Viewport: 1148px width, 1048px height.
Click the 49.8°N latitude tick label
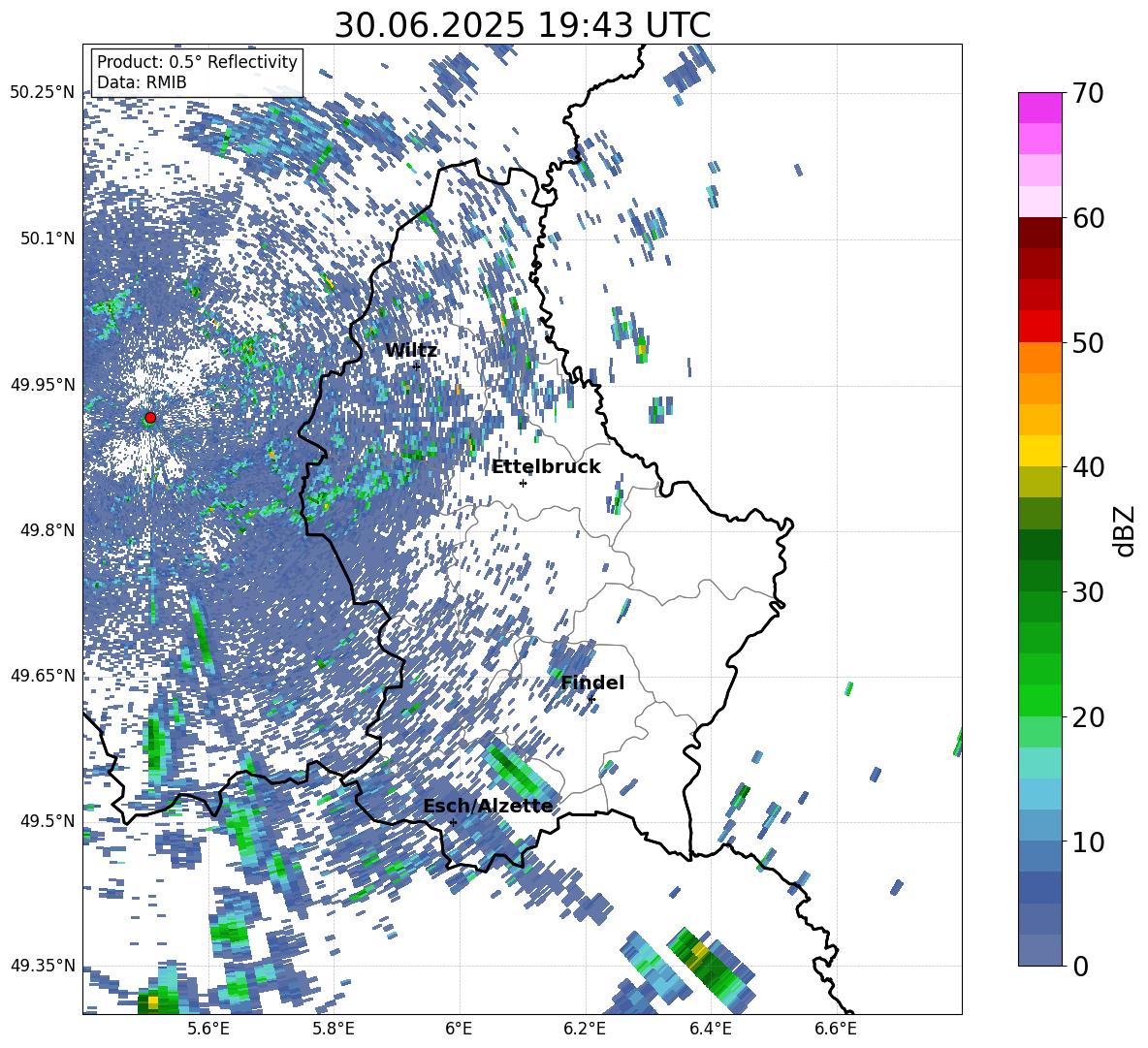[48, 530]
